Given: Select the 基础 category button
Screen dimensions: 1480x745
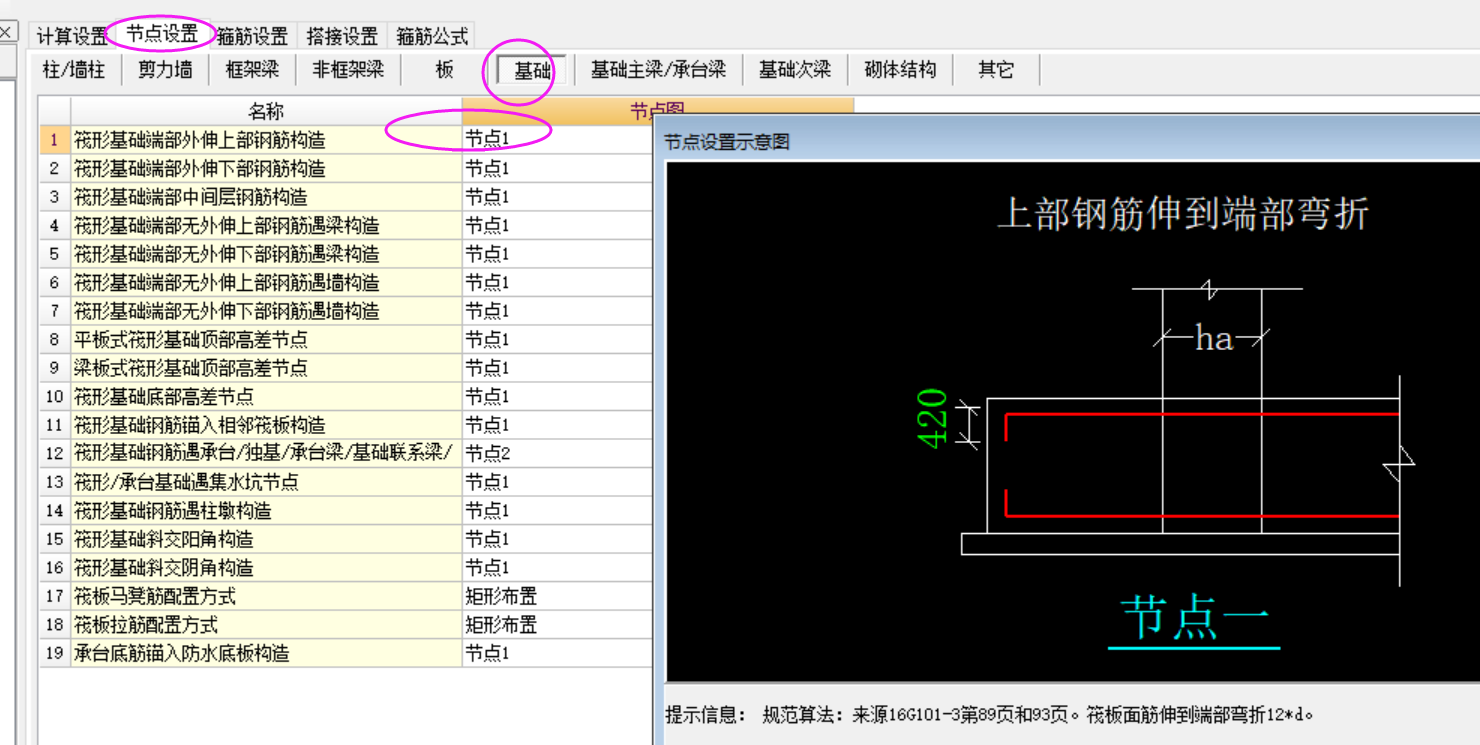Looking at the screenshot, I should [x=532, y=71].
